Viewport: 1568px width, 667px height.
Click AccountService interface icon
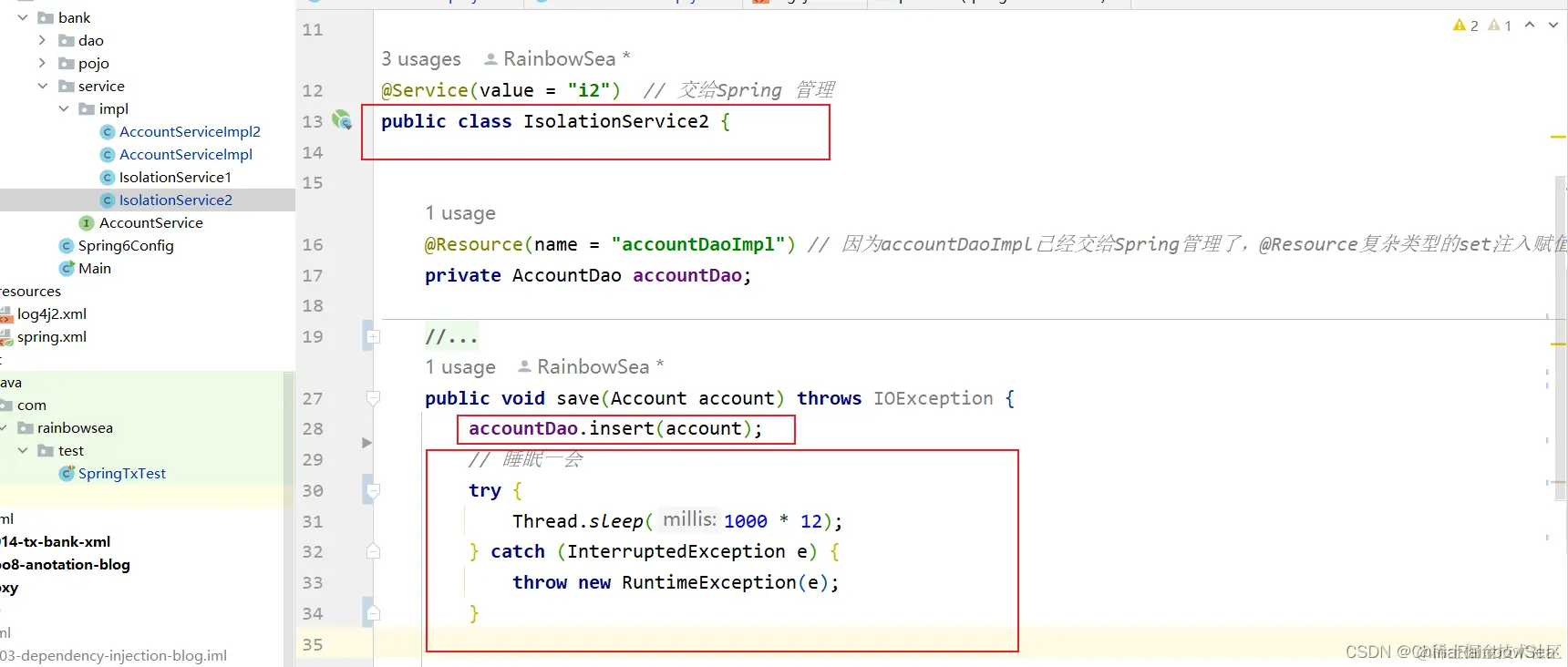click(x=88, y=222)
